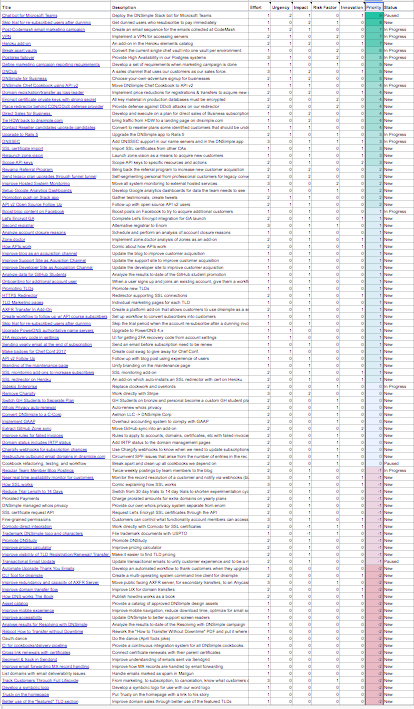Select the 'Title' column header cell
The height and width of the screenshot is (709, 414).
pyautogui.click(x=56, y=8)
